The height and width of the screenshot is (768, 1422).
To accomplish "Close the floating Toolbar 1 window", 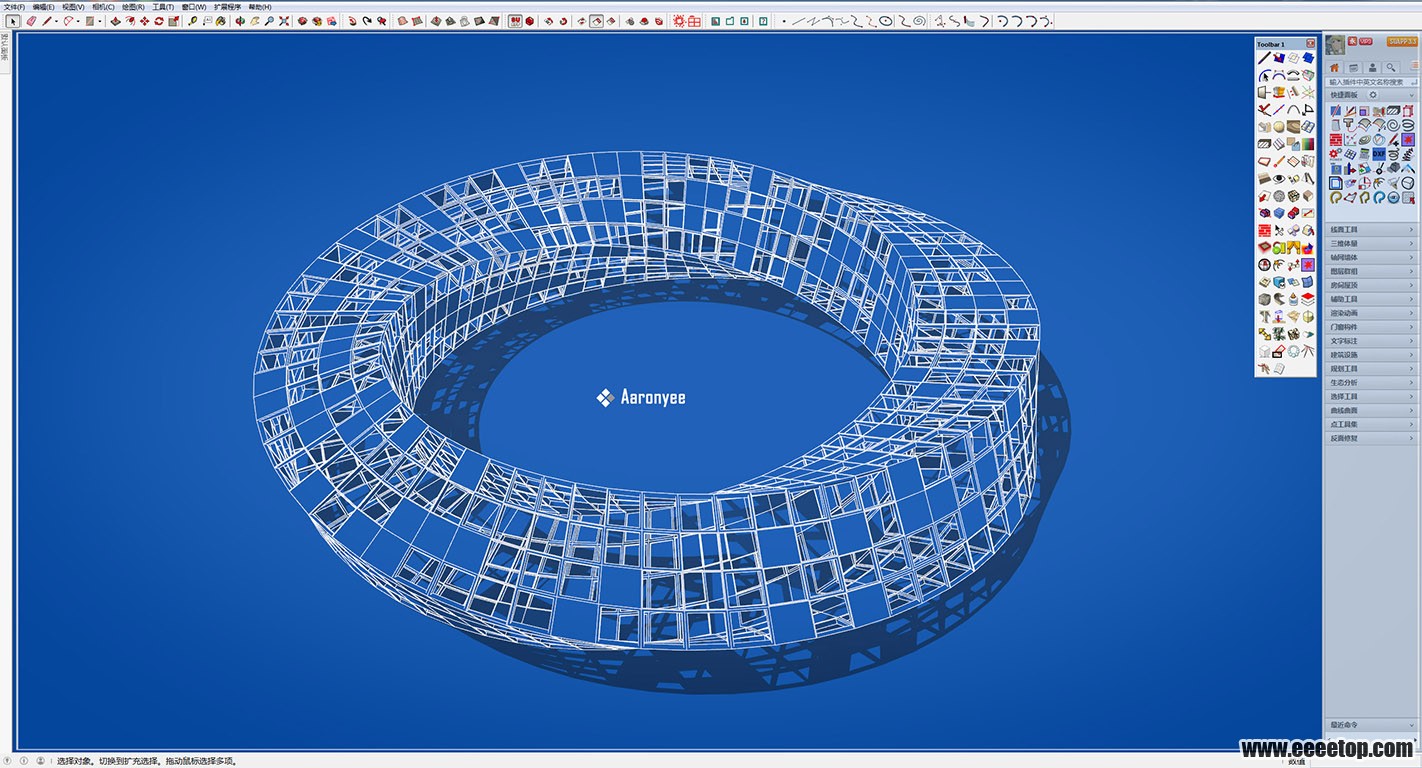I will click(1310, 44).
